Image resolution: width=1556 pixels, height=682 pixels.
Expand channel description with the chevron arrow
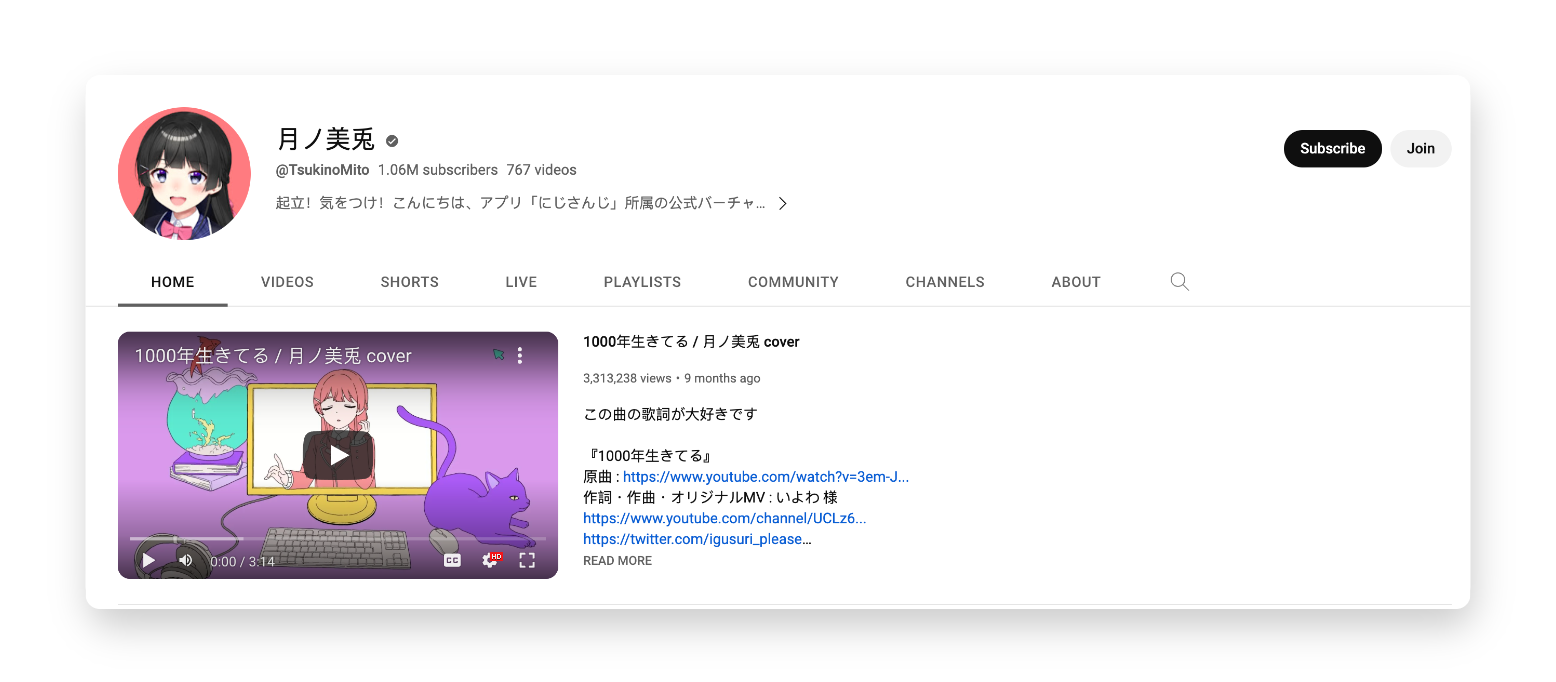783,203
